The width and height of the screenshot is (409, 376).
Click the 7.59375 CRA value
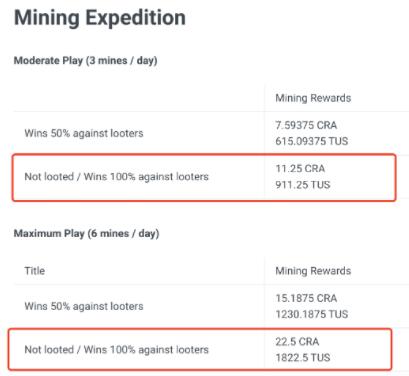[x=306, y=125]
